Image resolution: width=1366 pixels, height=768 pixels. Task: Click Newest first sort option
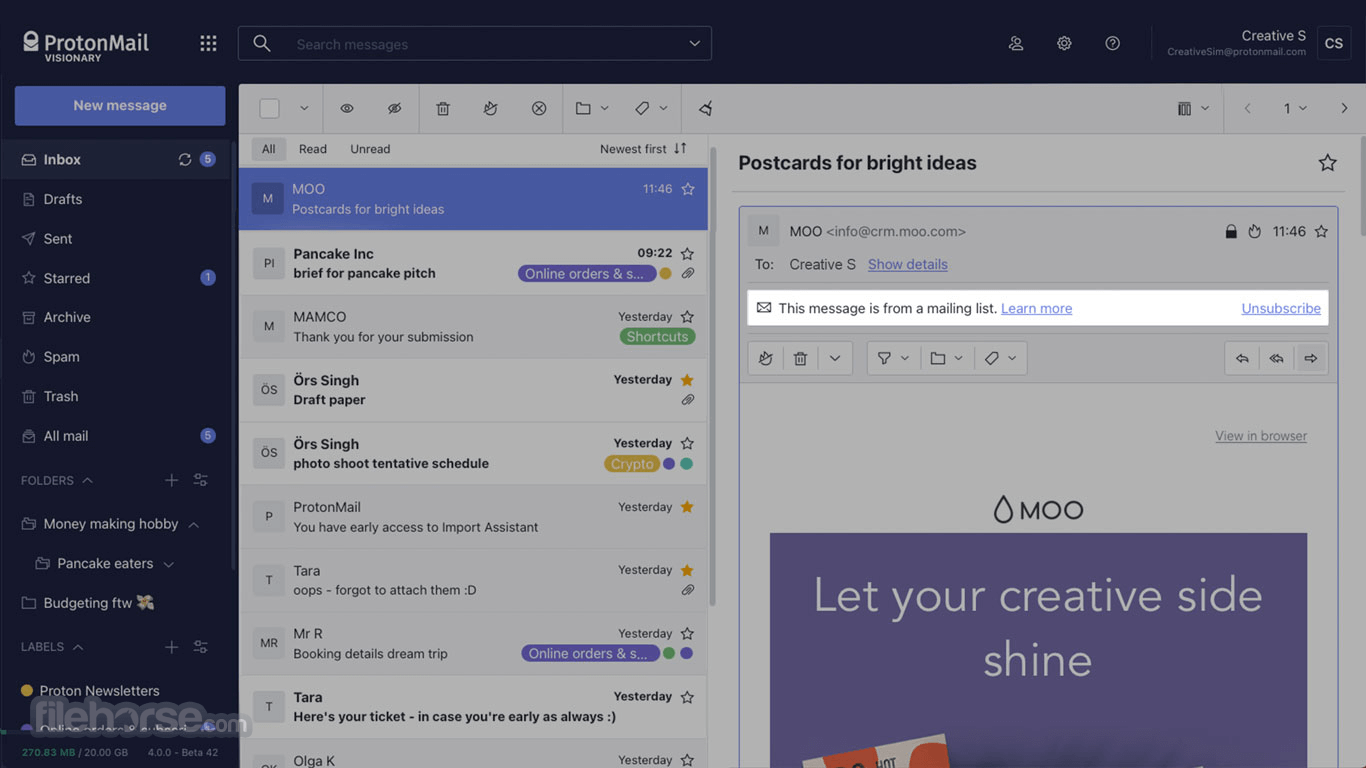633,149
